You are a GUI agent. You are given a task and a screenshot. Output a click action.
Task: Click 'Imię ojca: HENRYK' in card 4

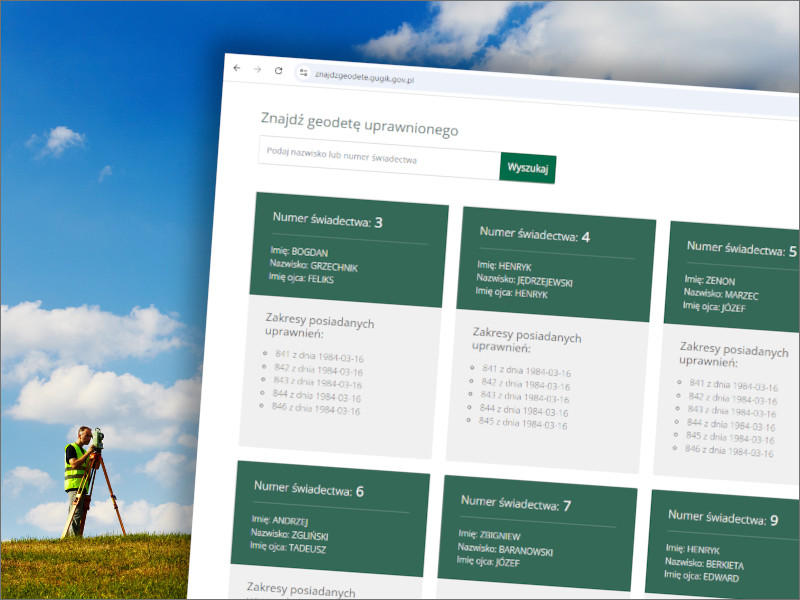click(x=512, y=293)
